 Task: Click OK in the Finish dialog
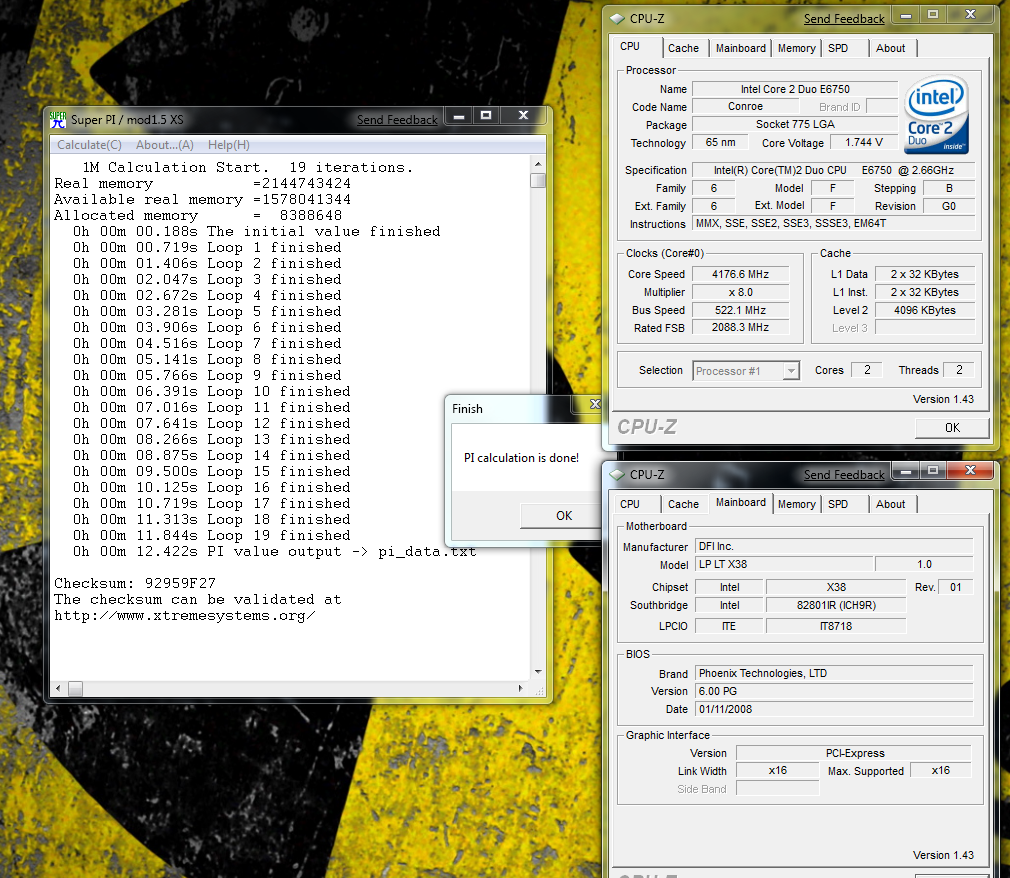pyautogui.click(x=560, y=516)
